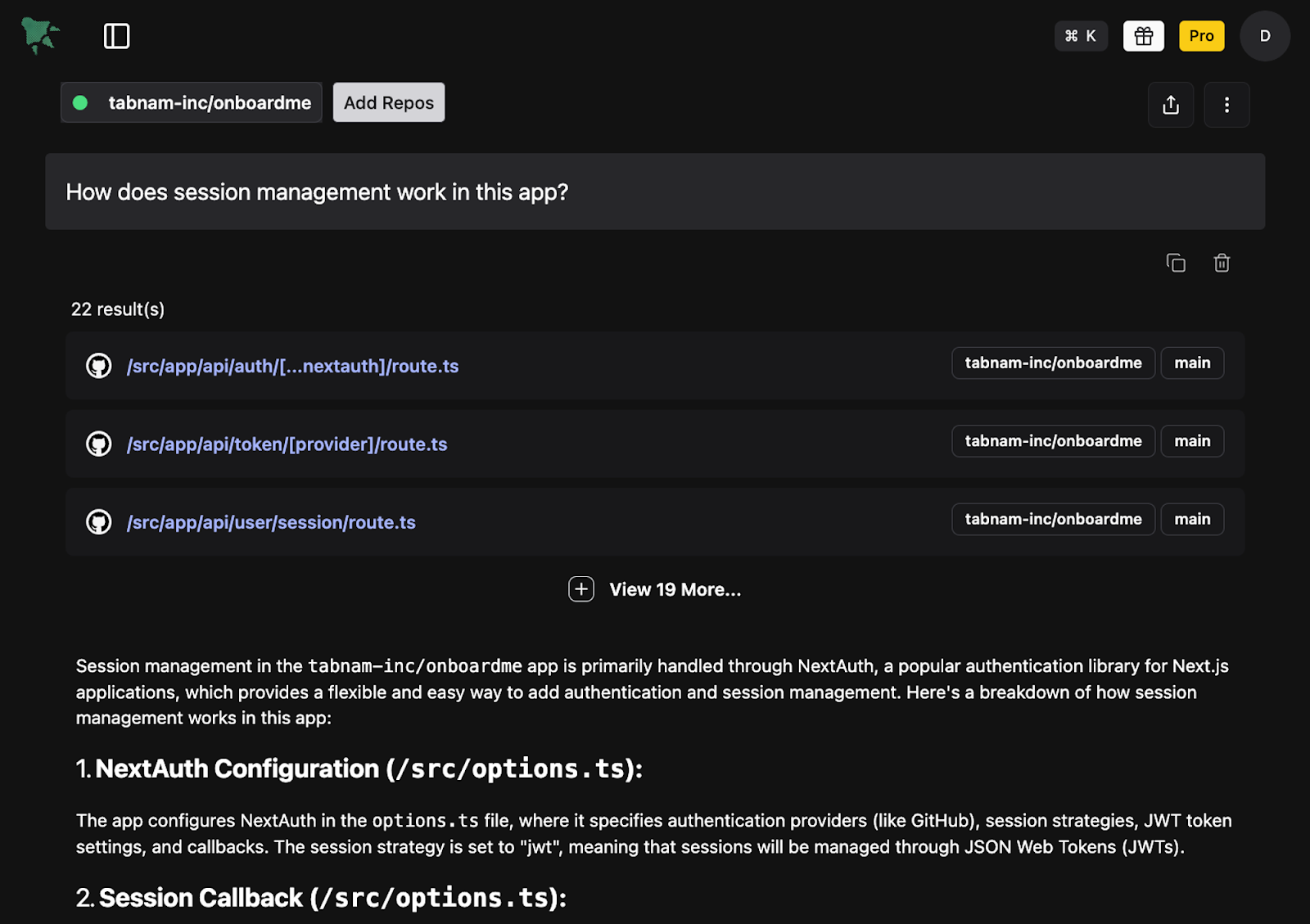Open /src/app/api/auth/[...nextauth]/route.ts link
Viewport: 1310px width, 924px height.
coord(292,366)
